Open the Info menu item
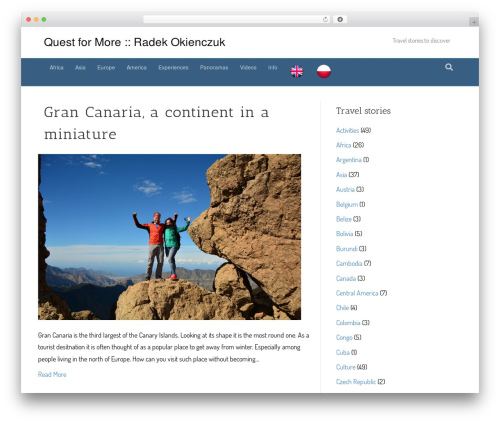 coord(272,67)
